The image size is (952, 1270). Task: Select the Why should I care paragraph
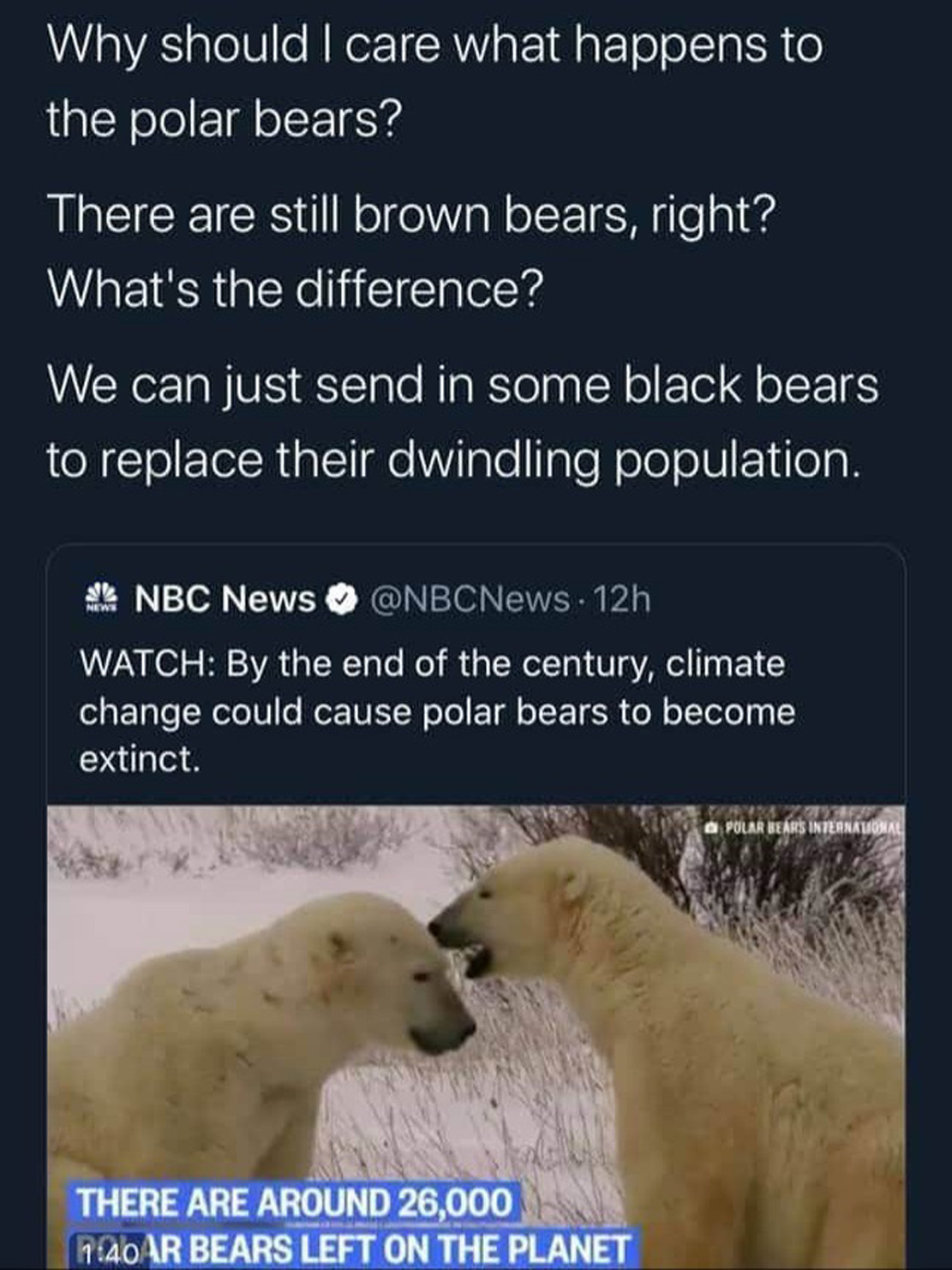(434, 81)
